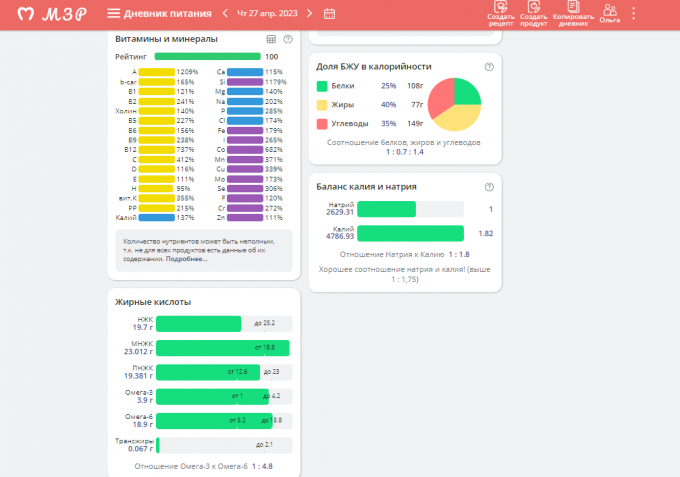Screen dimensions: 680x477
Task: Click the date Чт 27 апр. 2023
Action: point(267,14)
